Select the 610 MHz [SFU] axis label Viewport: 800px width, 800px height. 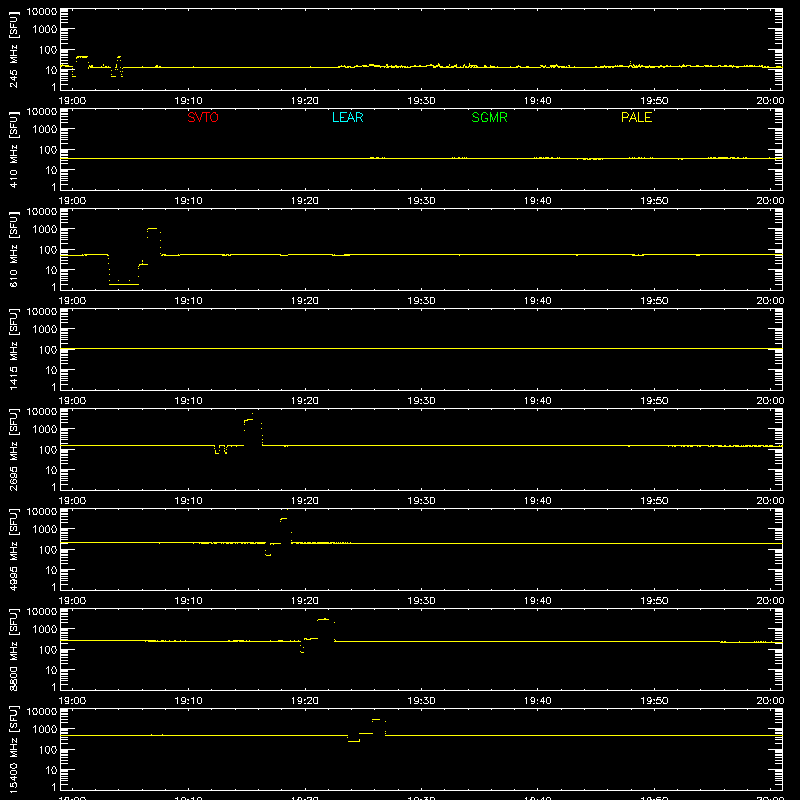(x=13, y=249)
